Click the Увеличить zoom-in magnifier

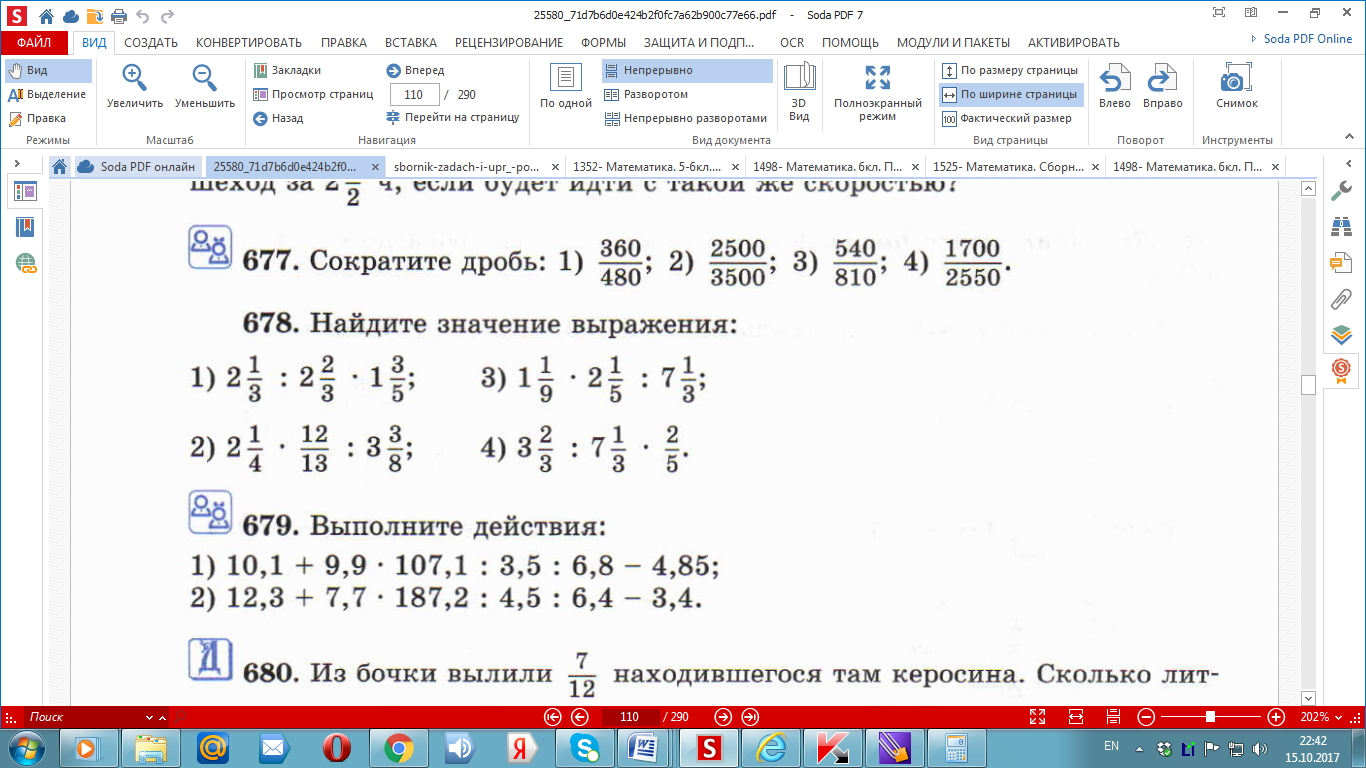135,78
